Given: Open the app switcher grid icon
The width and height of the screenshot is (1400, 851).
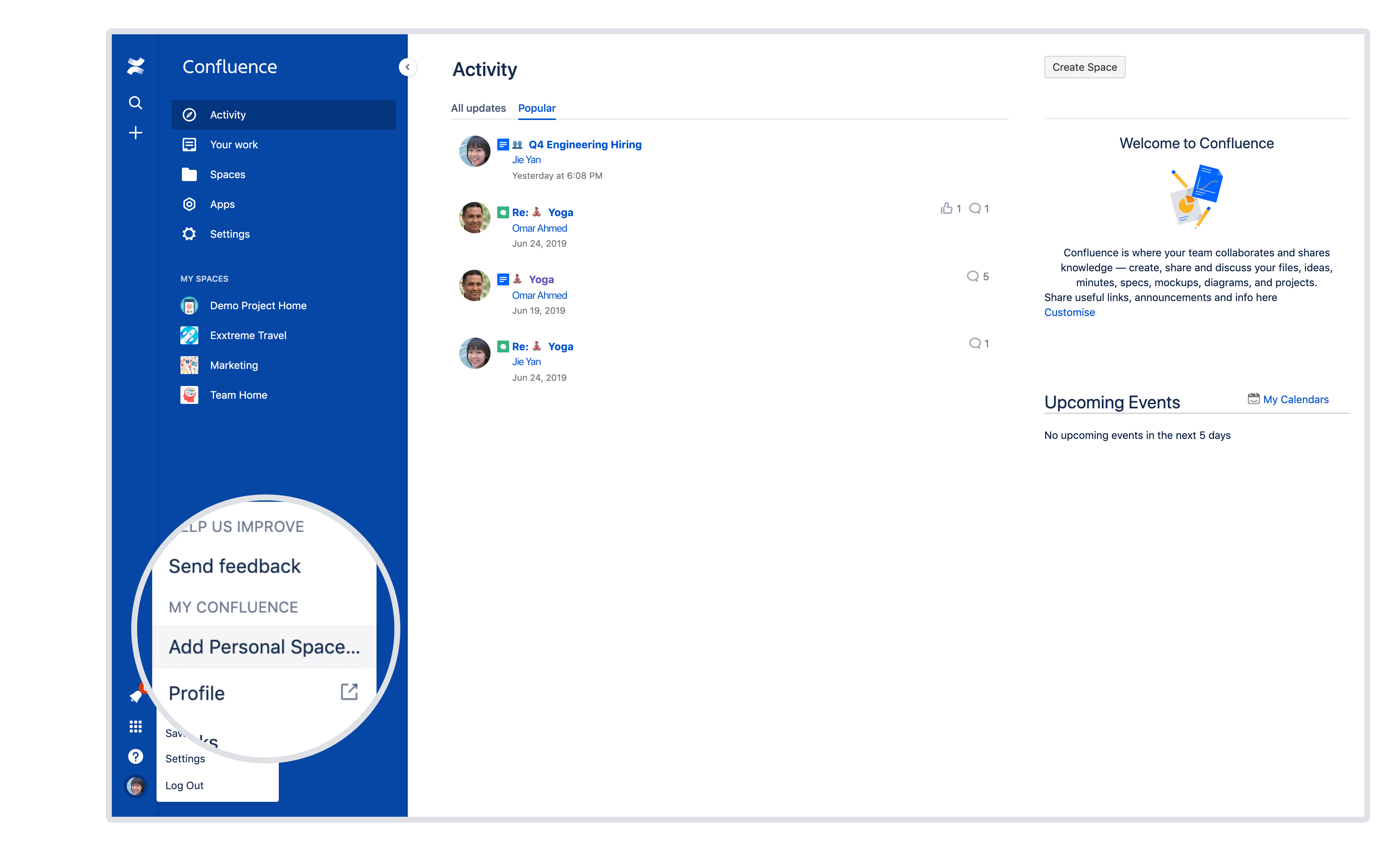Looking at the screenshot, I should [135, 727].
